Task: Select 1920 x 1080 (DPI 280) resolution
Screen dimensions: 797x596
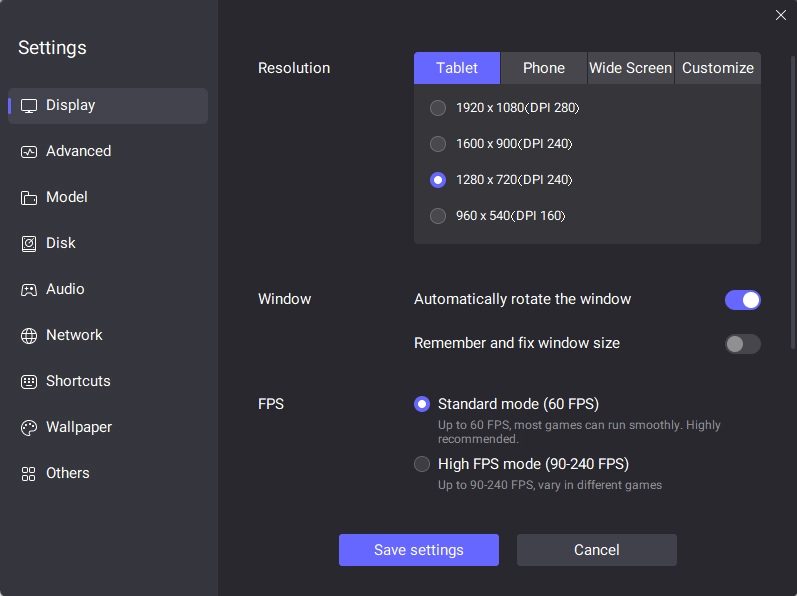Action: point(438,108)
